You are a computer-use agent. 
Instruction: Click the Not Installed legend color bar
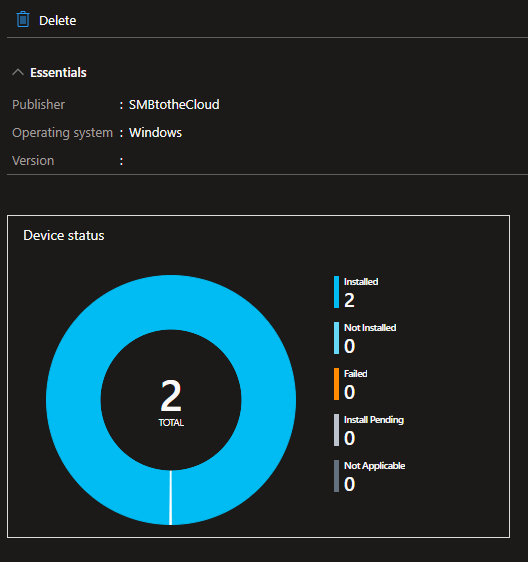[x=336, y=338]
